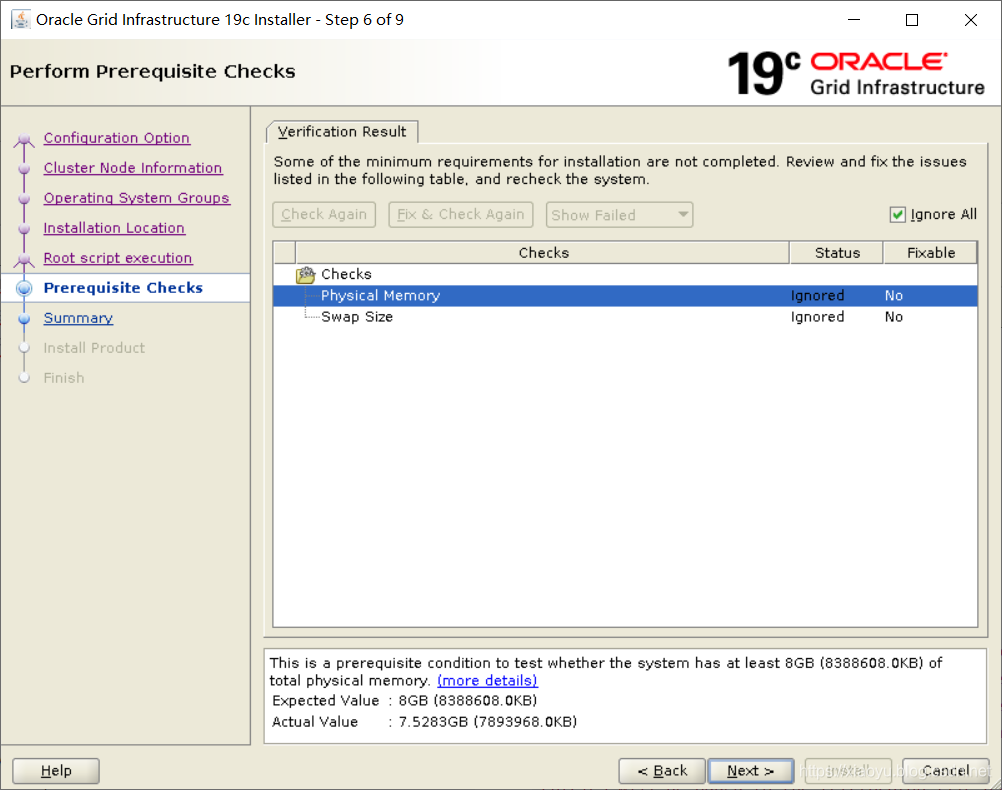Click Ignored status of Swap Size
The width and height of the screenshot is (1002, 790).
click(817, 317)
